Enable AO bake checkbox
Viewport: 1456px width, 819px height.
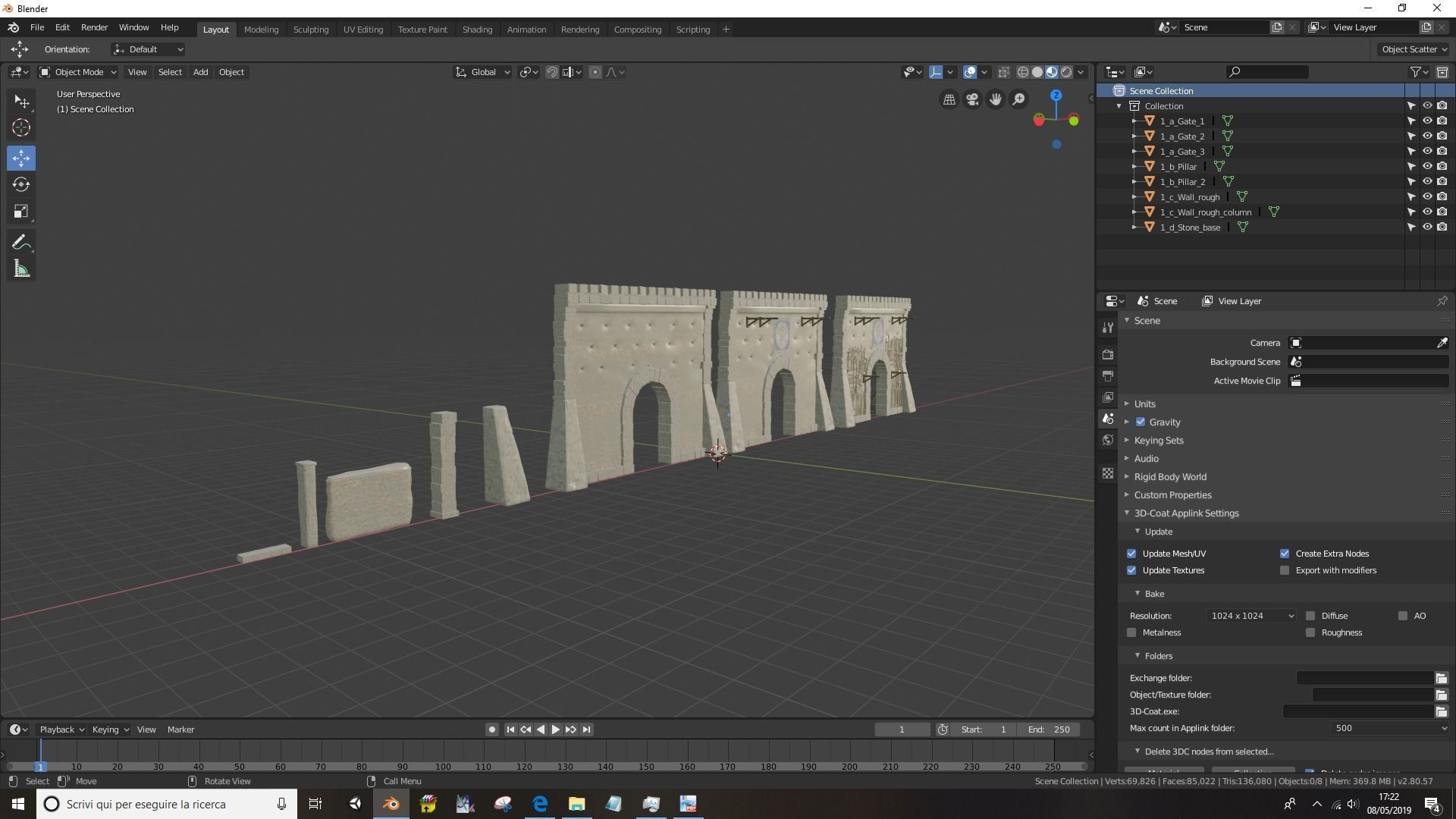coord(1403,616)
